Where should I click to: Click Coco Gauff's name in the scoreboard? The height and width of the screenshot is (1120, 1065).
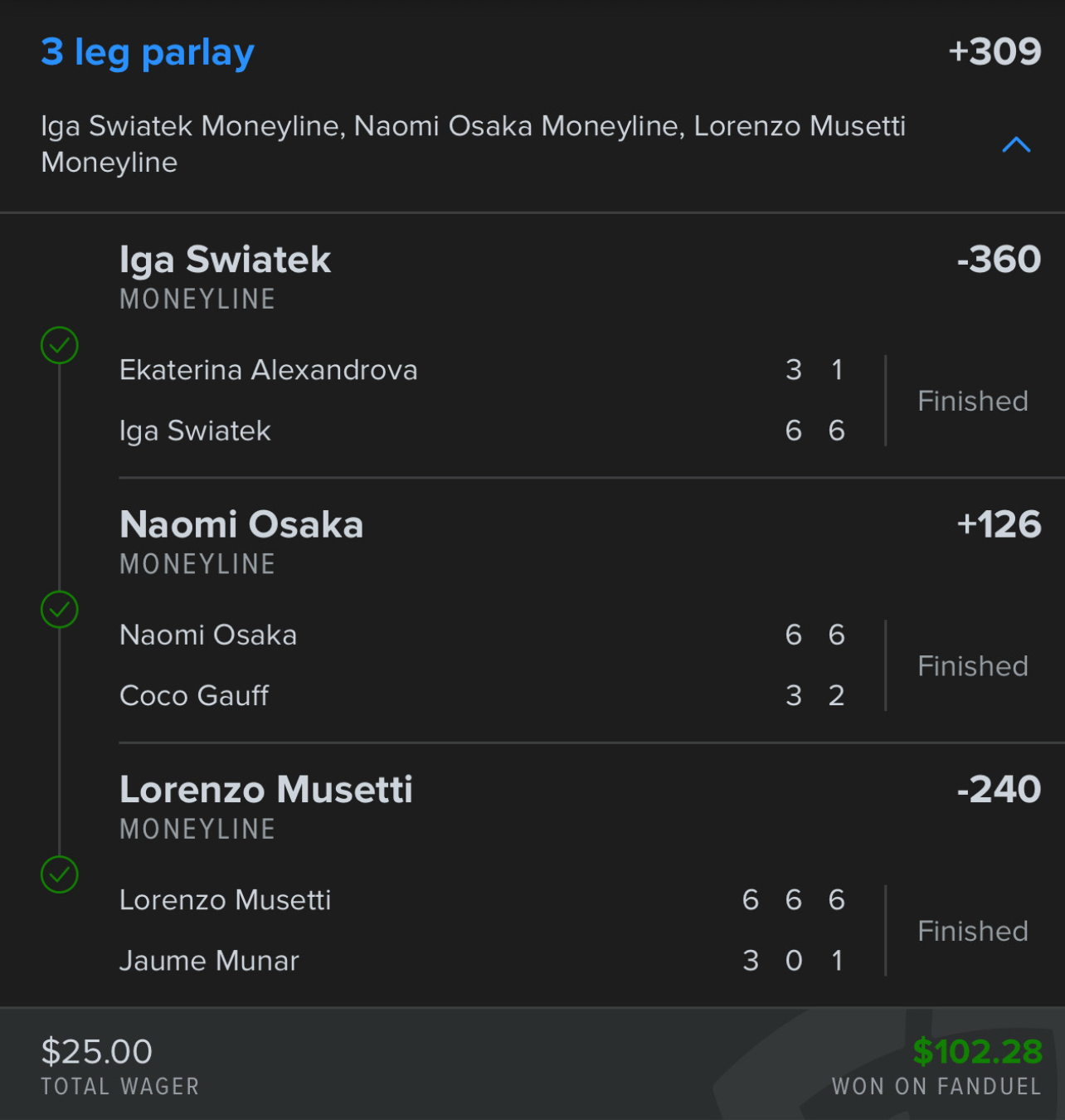pos(194,695)
